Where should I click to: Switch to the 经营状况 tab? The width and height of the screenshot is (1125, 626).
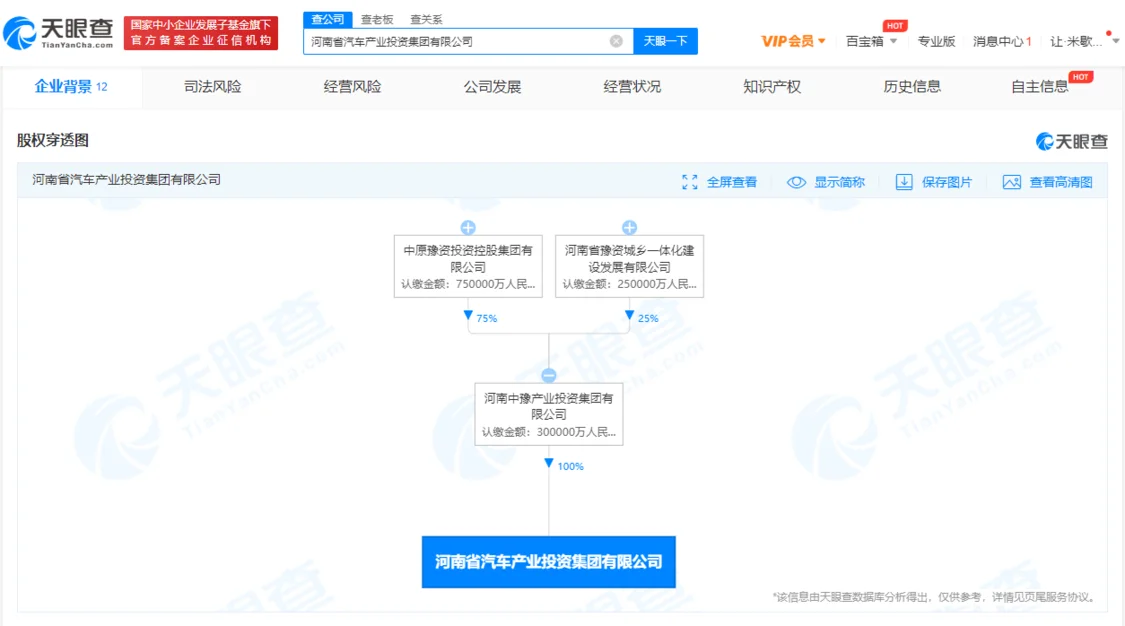point(632,87)
